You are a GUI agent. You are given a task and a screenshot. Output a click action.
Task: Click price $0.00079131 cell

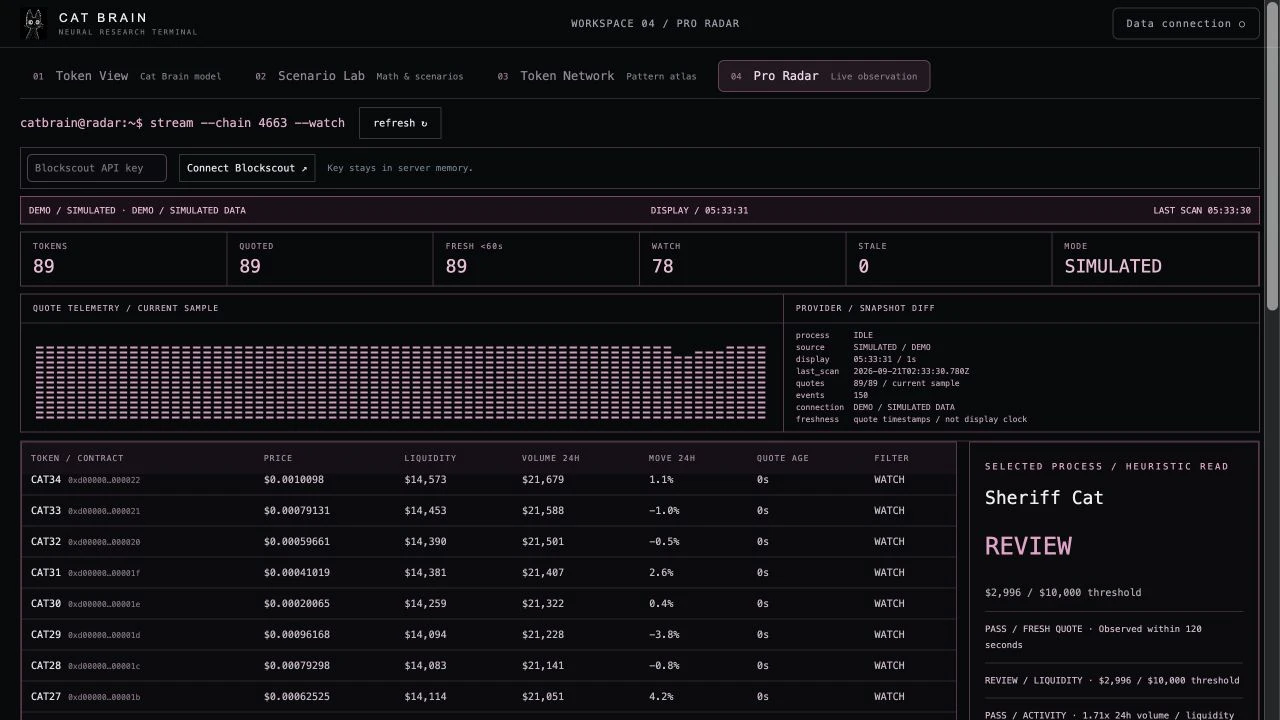pyautogui.click(x=297, y=511)
